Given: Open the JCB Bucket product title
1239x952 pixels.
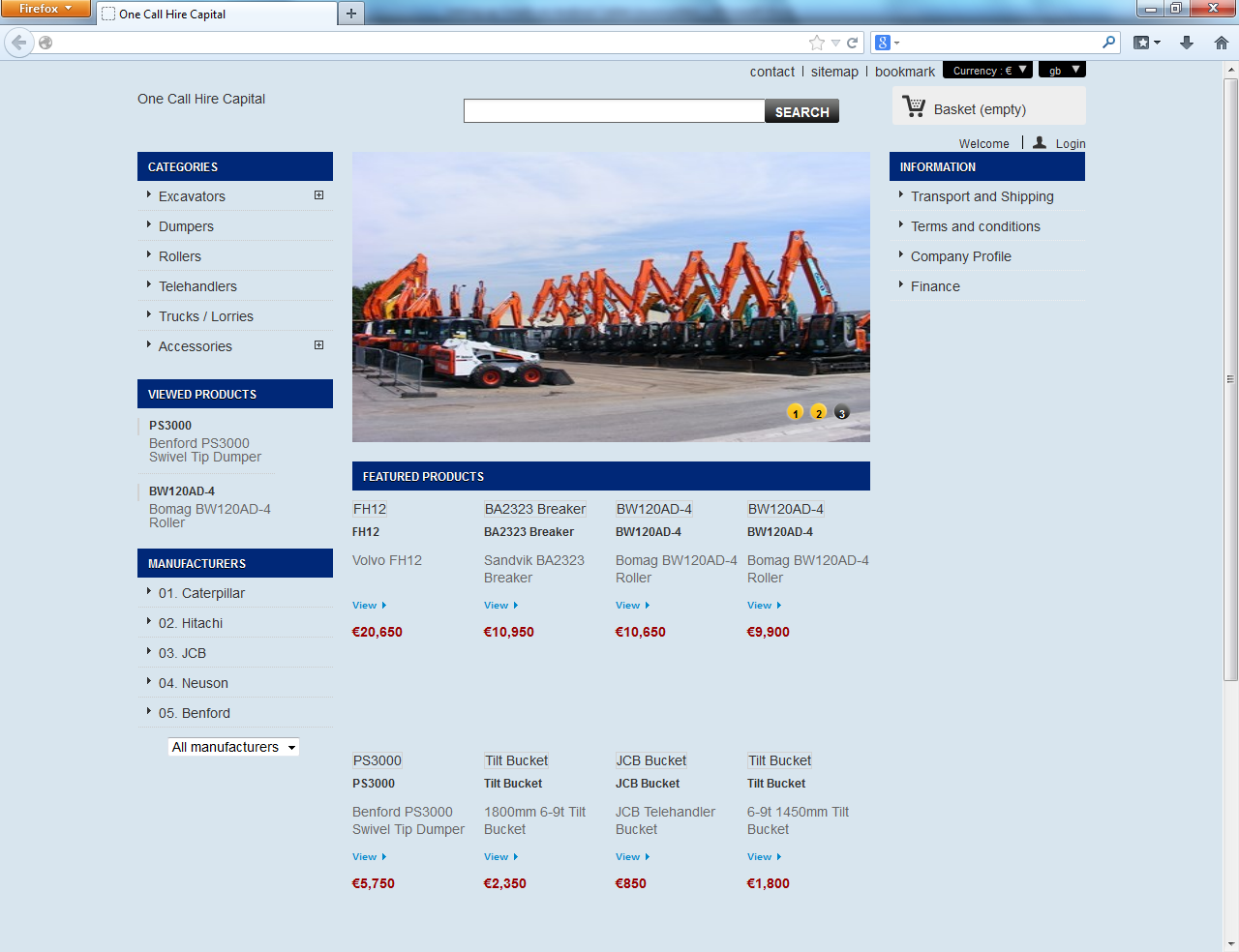Looking at the screenshot, I should tap(648, 784).
